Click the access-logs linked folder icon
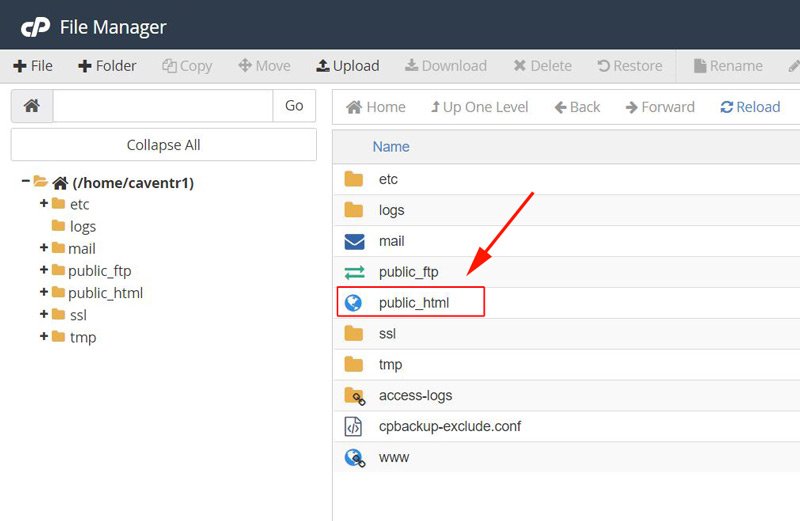 point(355,396)
